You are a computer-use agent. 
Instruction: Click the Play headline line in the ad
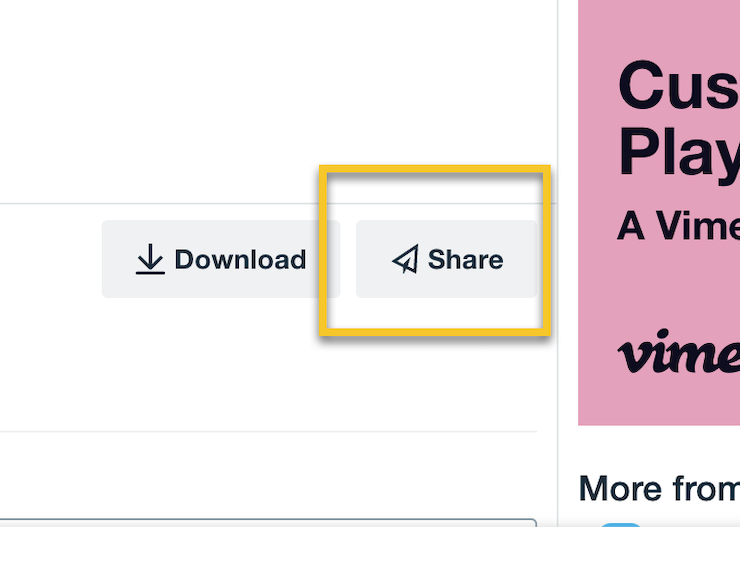[679, 152]
